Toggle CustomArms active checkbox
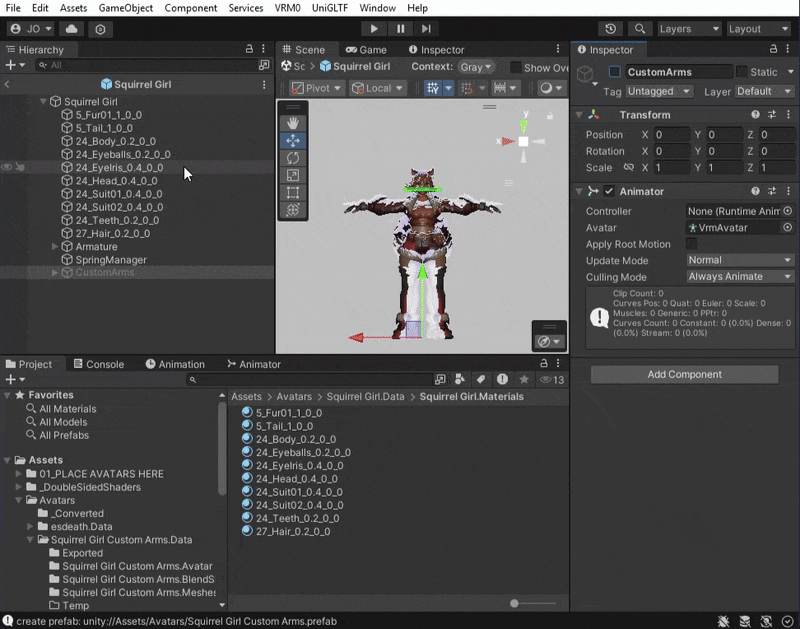The width and height of the screenshot is (800, 629). [x=615, y=71]
